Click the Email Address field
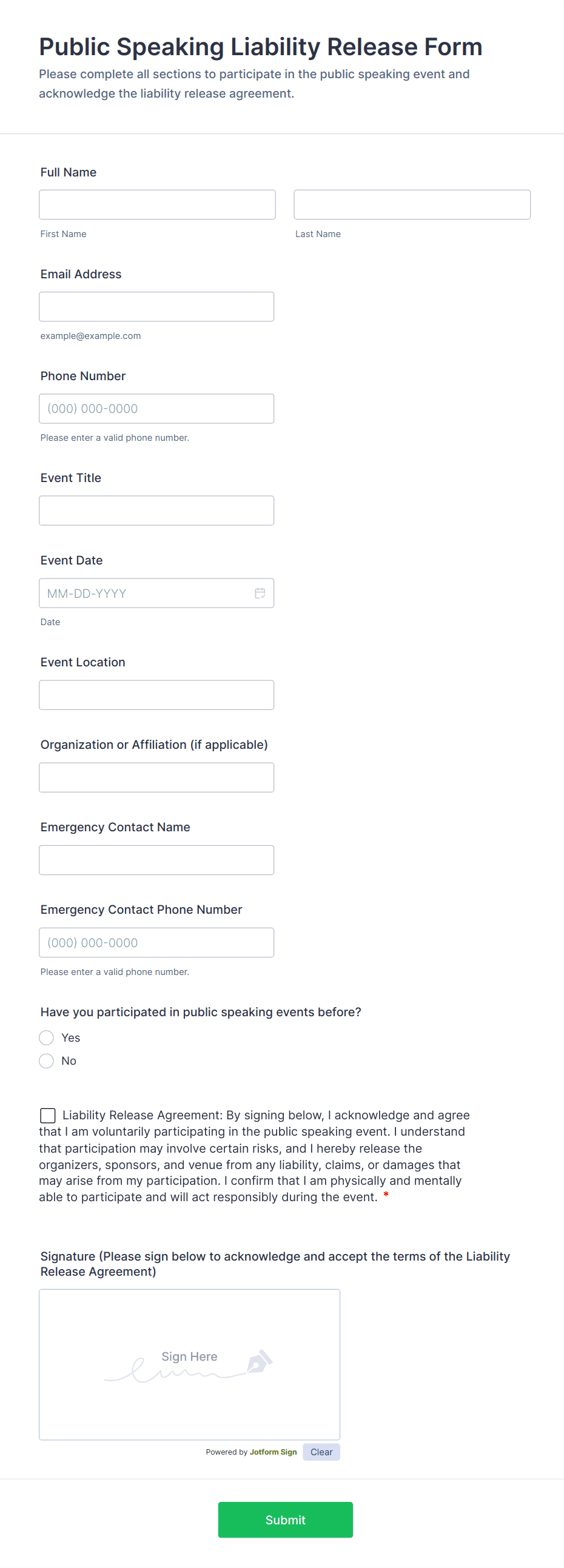The width and height of the screenshot is (564, 1568). point(156,306)
